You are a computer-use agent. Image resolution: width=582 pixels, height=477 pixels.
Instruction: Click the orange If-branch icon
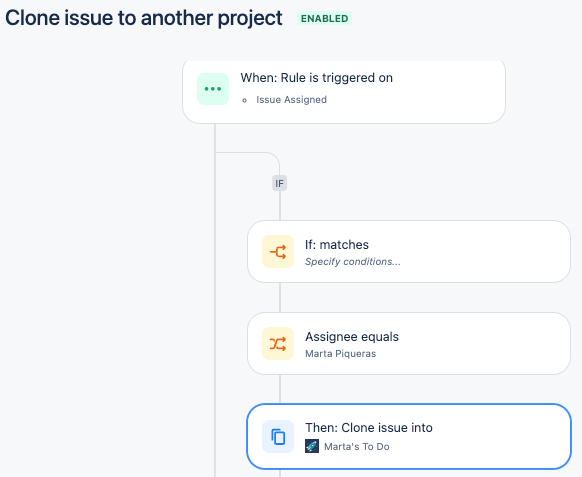coord(278,252)
